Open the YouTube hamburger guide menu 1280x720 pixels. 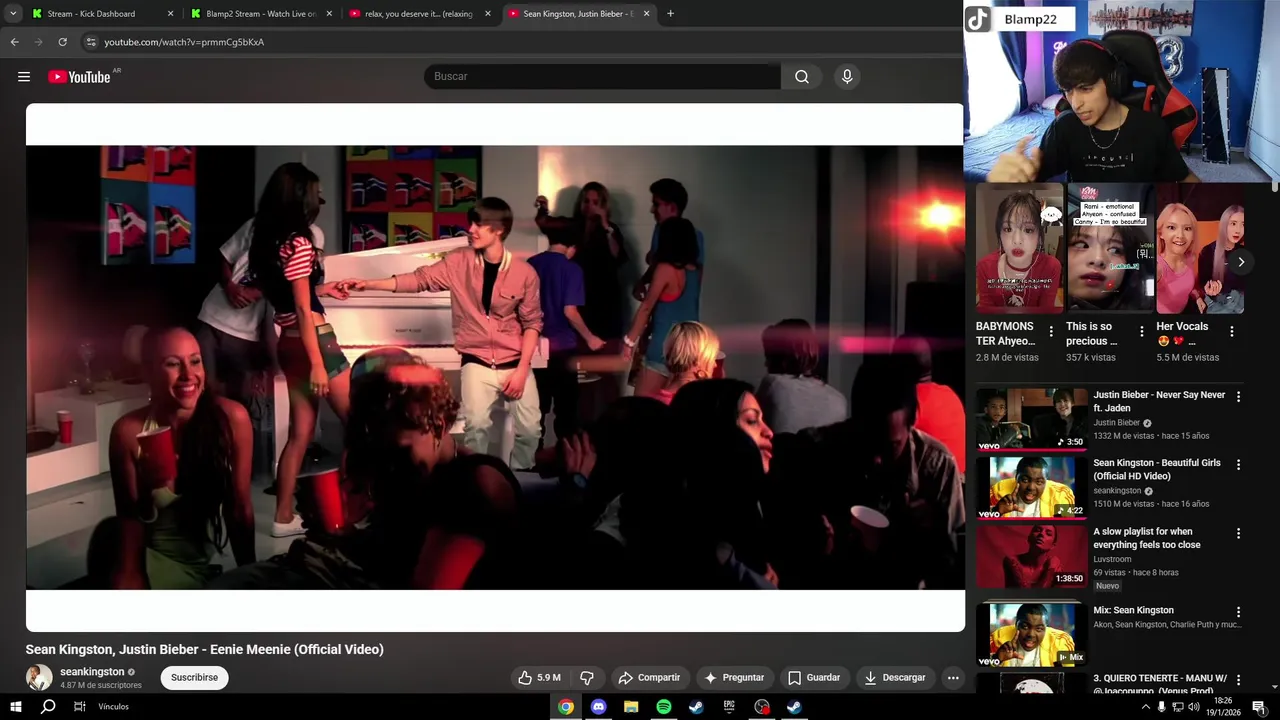coord(24,77)
